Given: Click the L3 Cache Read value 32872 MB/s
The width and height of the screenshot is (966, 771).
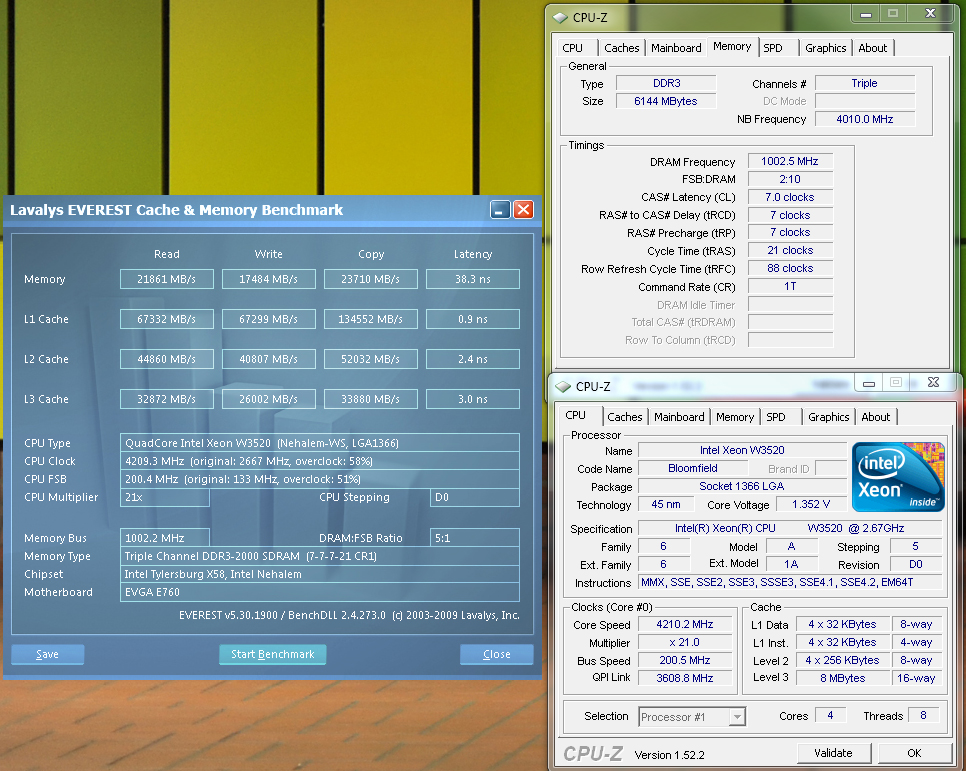Looking at the screenshot, I should click(x=167, y=399).
